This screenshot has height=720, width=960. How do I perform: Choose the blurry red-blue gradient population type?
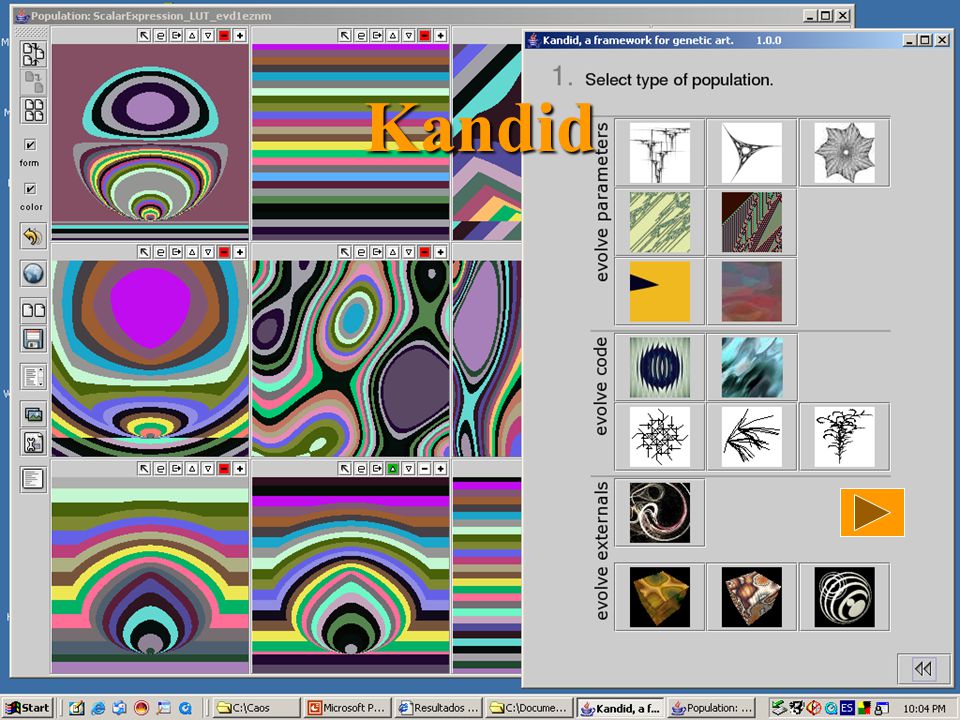752,291
